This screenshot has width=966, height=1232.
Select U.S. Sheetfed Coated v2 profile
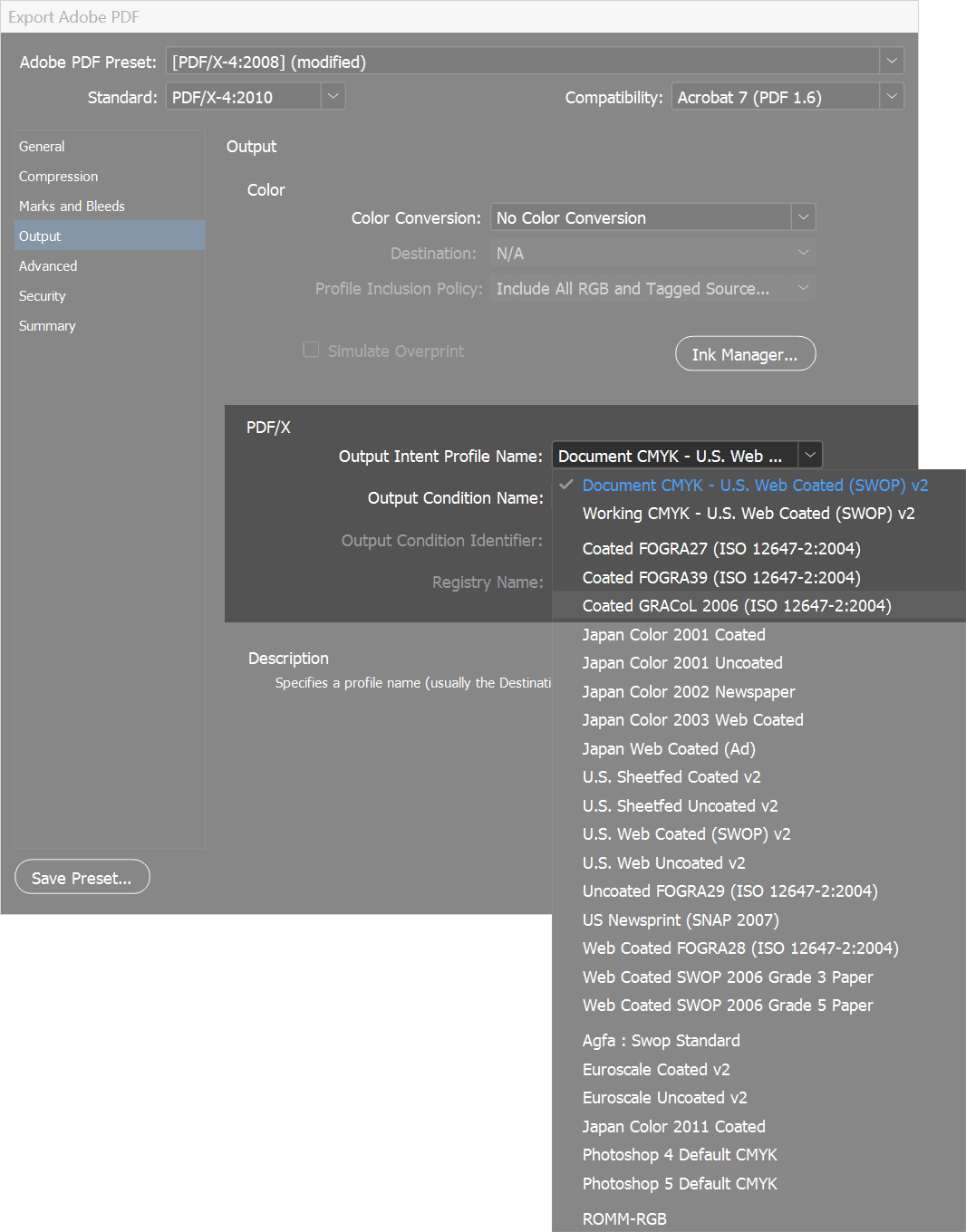[x=671, y=776]
